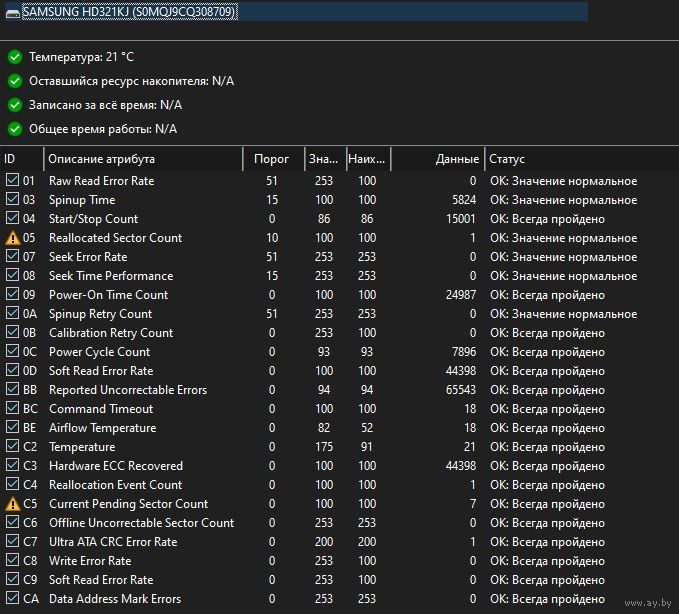This screenshot has height=614, width=679.
Task: Toggle the Airflow Temperature row checkbox
Action: point(12,428)
